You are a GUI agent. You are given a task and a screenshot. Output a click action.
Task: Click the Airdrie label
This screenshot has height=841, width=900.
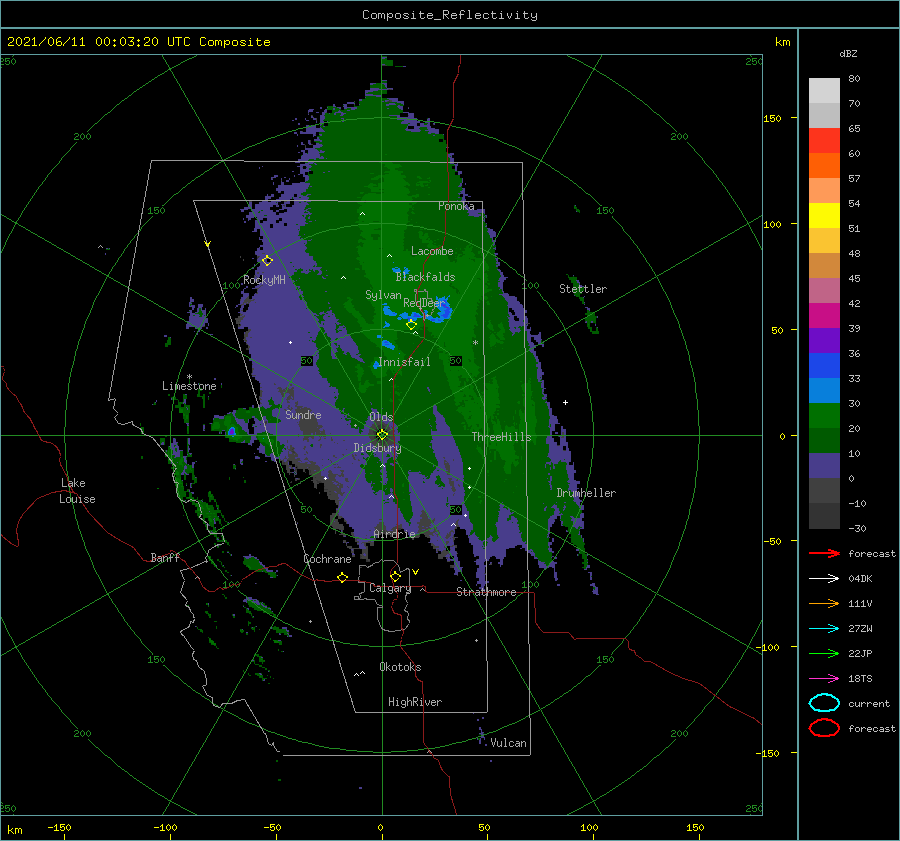(394, 534)
